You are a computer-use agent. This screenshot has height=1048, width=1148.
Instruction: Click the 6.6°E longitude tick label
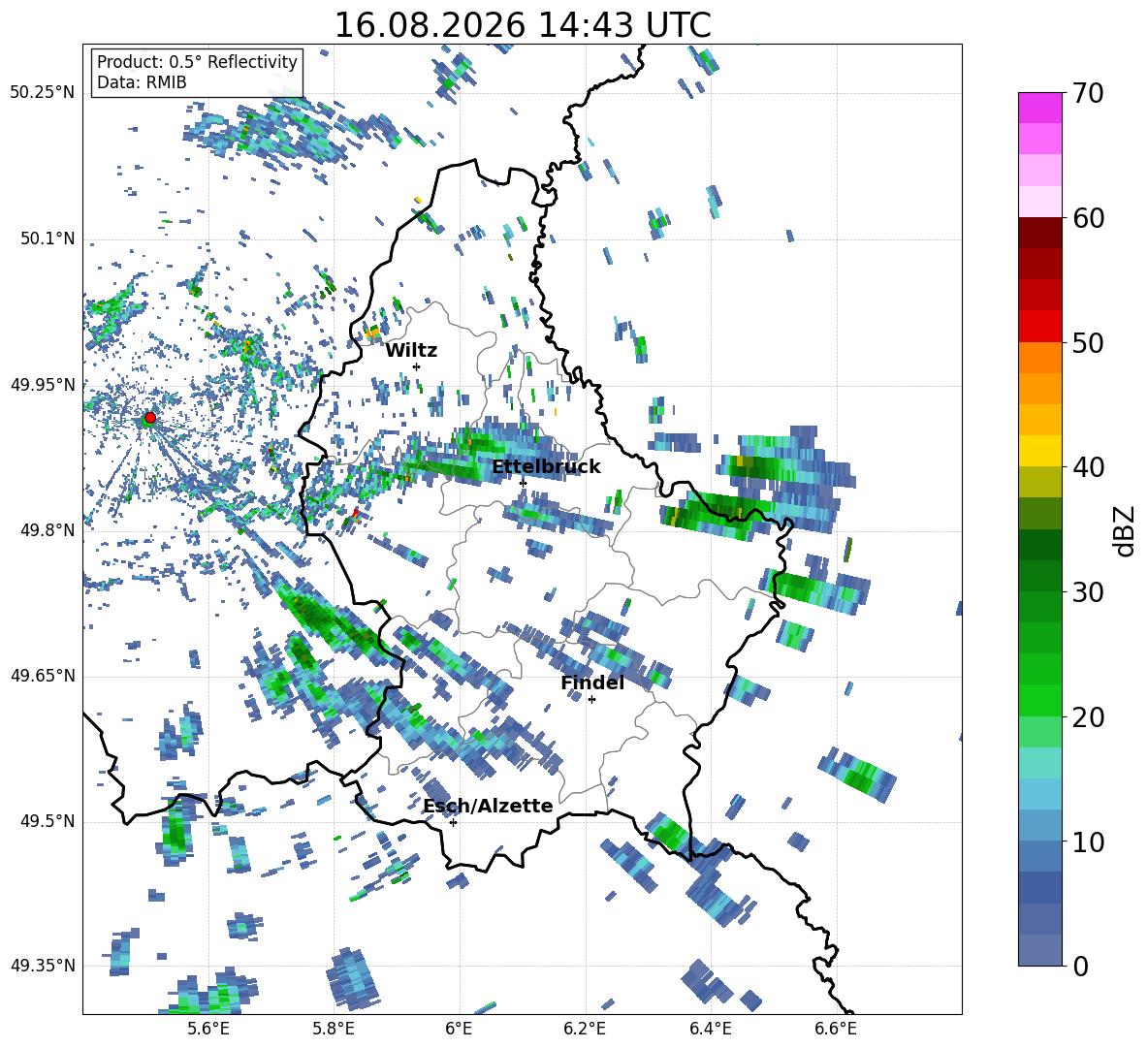click(x=836, y=1030)
